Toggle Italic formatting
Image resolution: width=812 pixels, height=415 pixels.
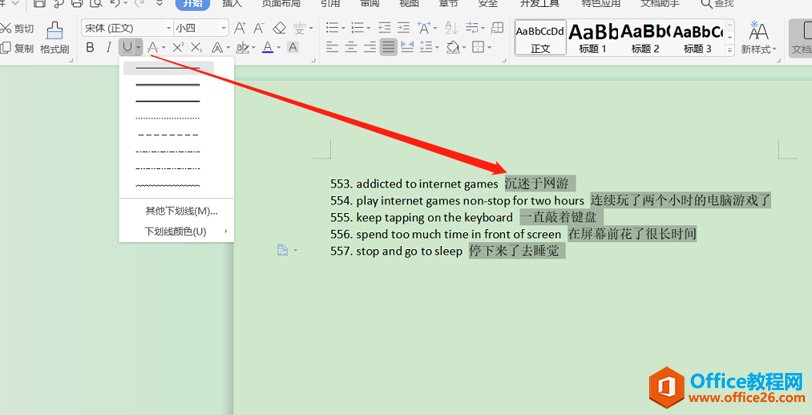coord(108,48)
